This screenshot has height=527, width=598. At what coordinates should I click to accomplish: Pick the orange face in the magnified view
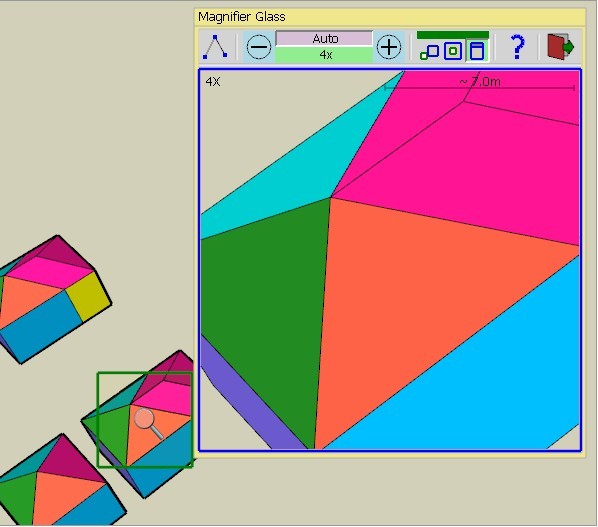pyautogui.click(x=420, y=305)
